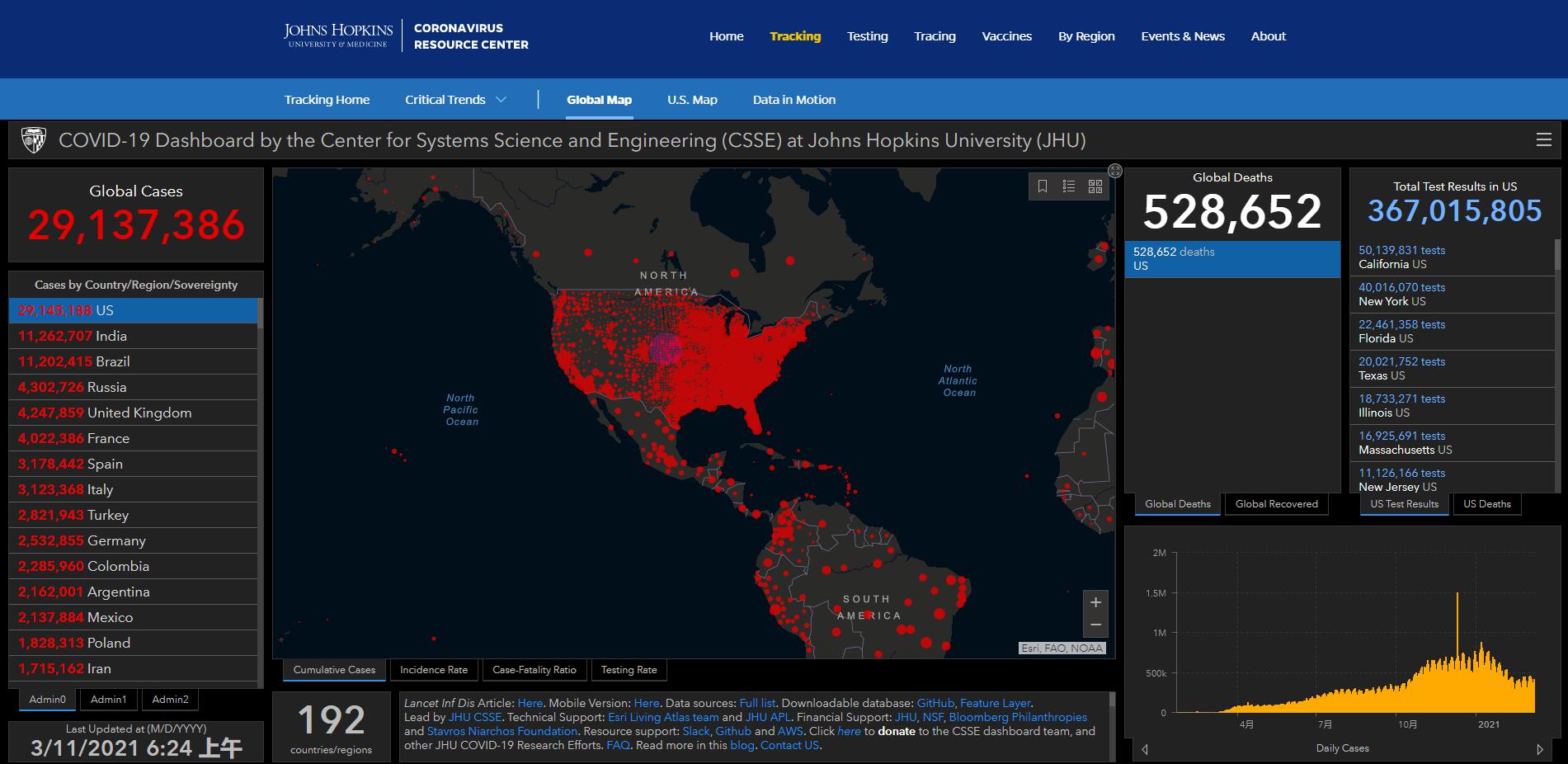The width and height of the screenshot is (1568, 764).
Task: Go to Tracking Home
Action: tap(327, 100)
